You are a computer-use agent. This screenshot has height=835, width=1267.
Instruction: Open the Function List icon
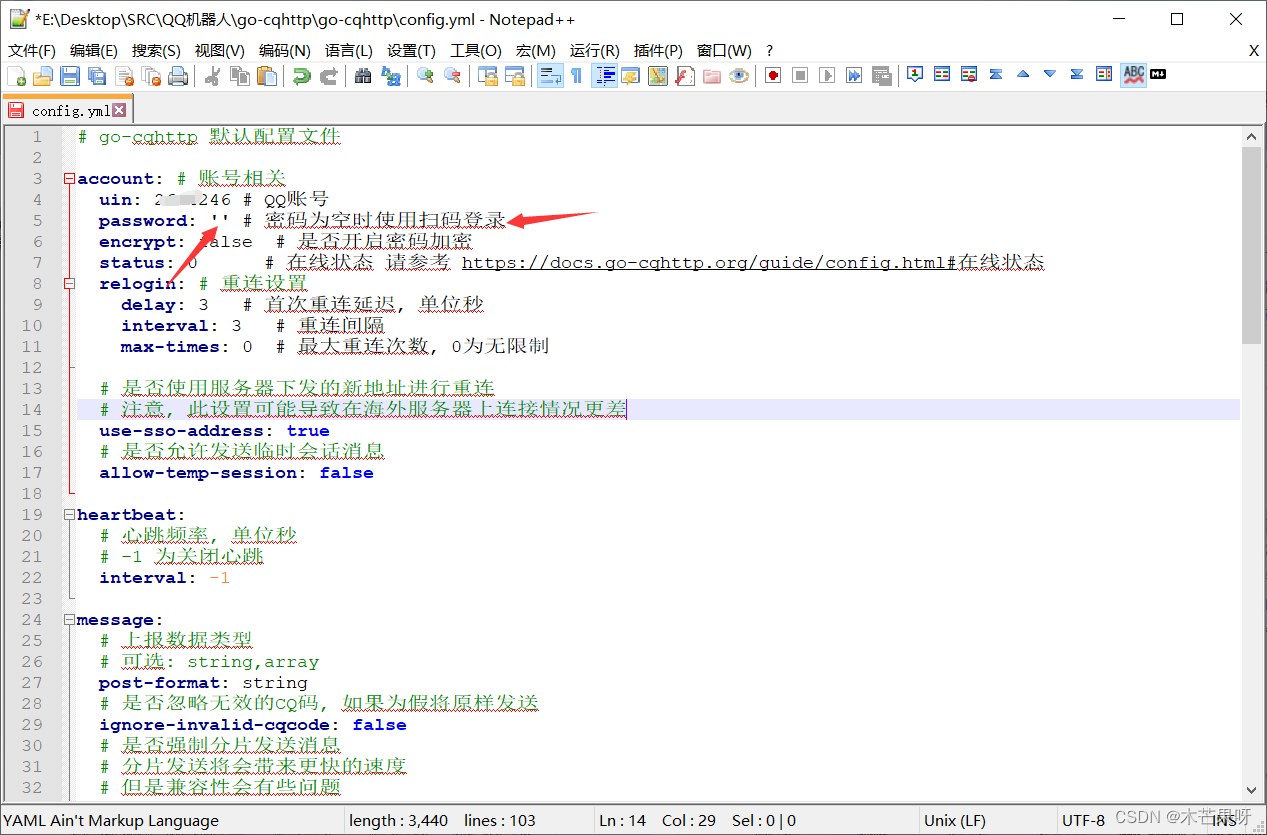click(x=685, y=76)
